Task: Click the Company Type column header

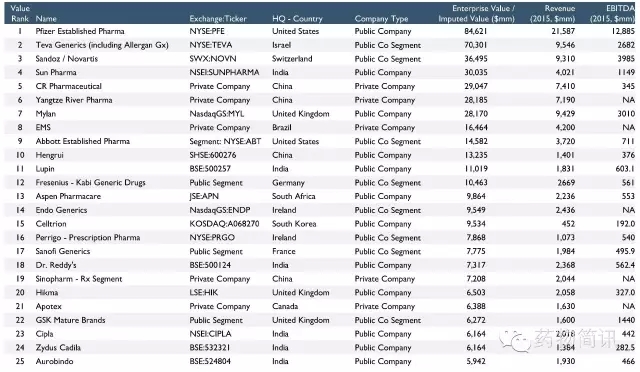Action: click(381, 19)
